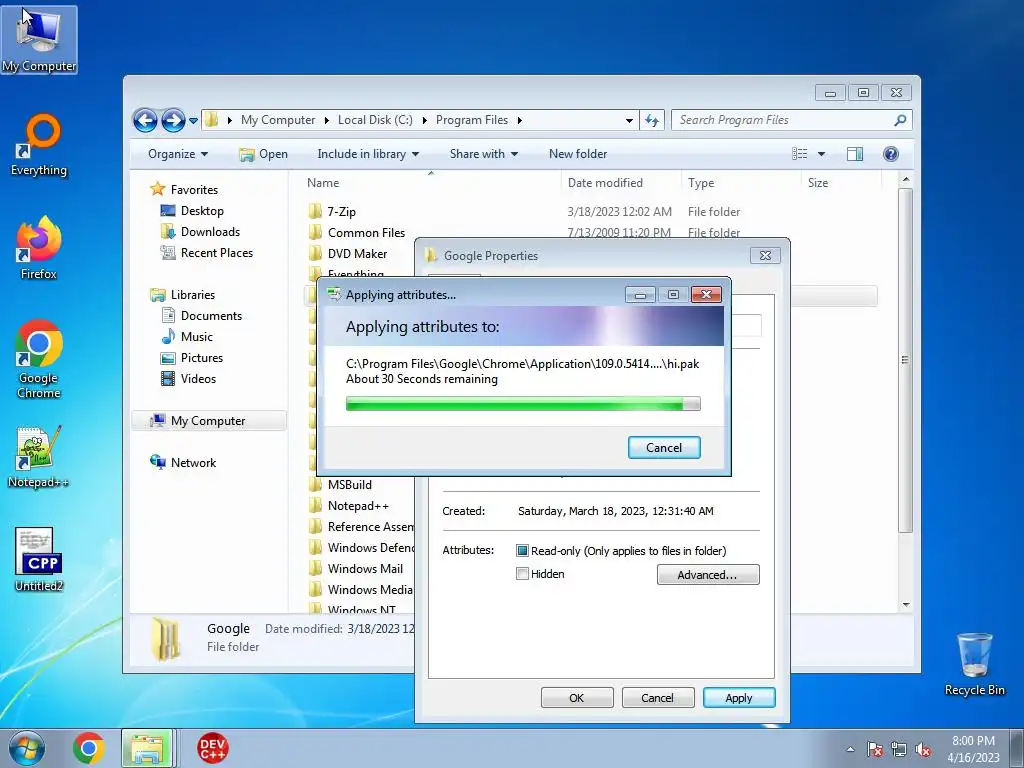Open Documents library
This screenshot has width=1024, height=768.
[201, 315]
